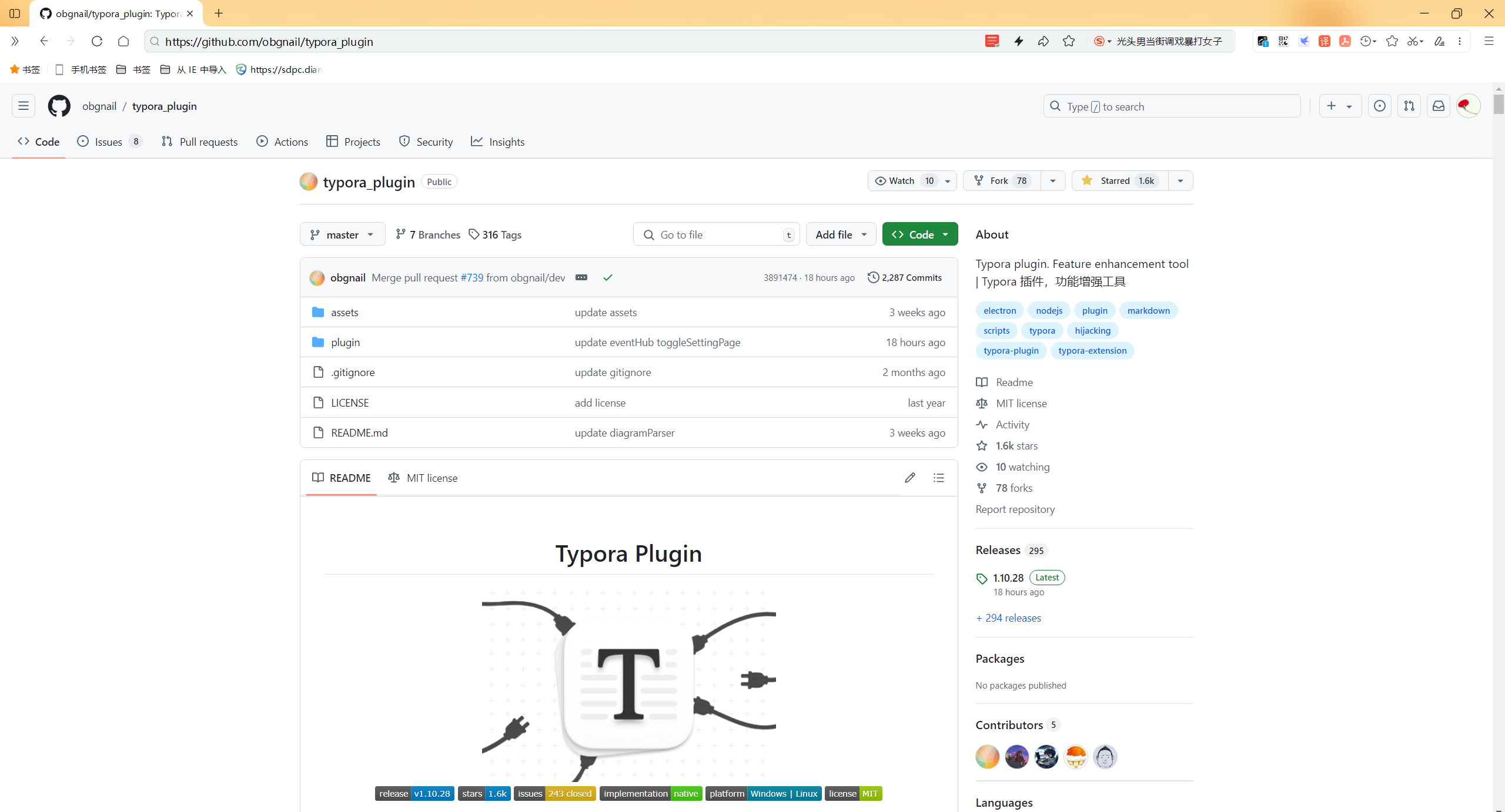Image resolution: width=1505 pixels, height=812 pixels.
Task: Reload the page in the browser
Action: [97, 41]
